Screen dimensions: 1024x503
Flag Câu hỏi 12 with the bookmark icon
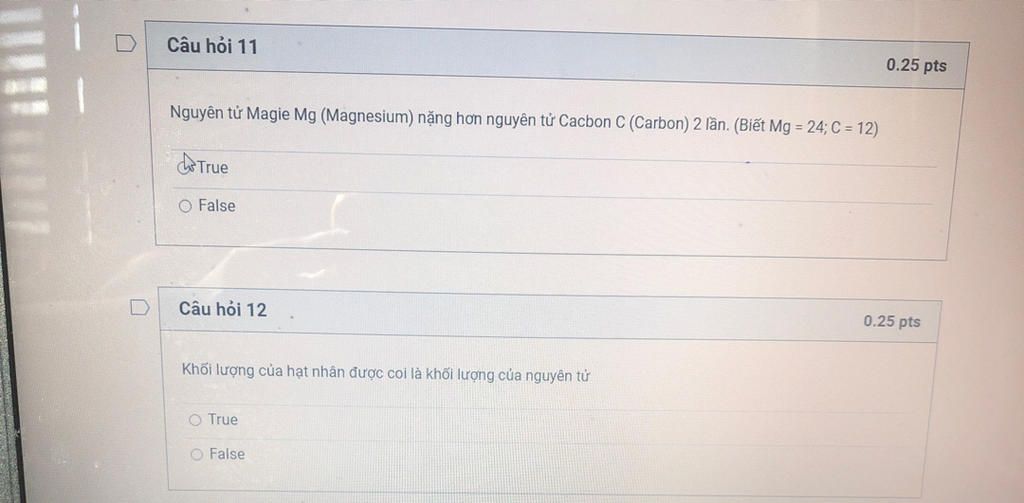140,307
